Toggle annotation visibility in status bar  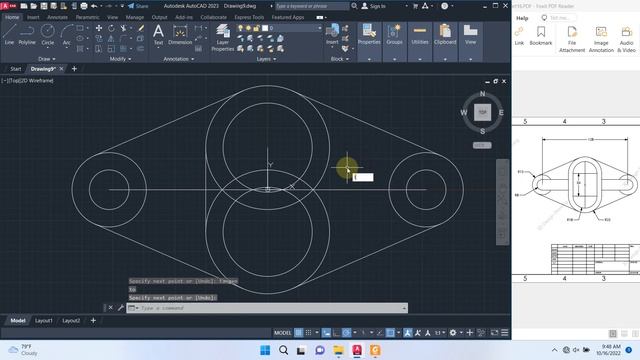[x=407, y=333]
